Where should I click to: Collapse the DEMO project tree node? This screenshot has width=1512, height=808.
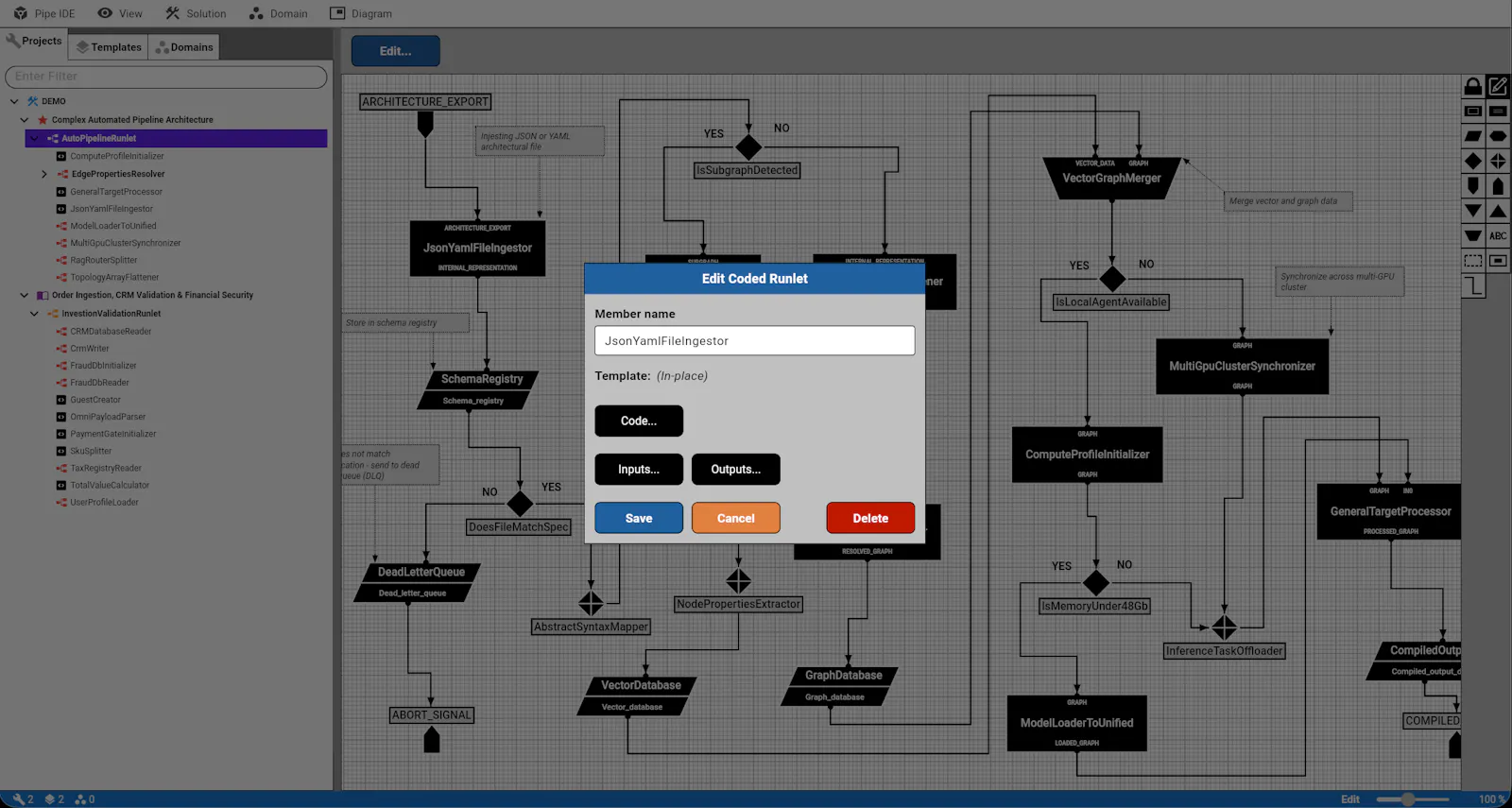click(14, 101)
